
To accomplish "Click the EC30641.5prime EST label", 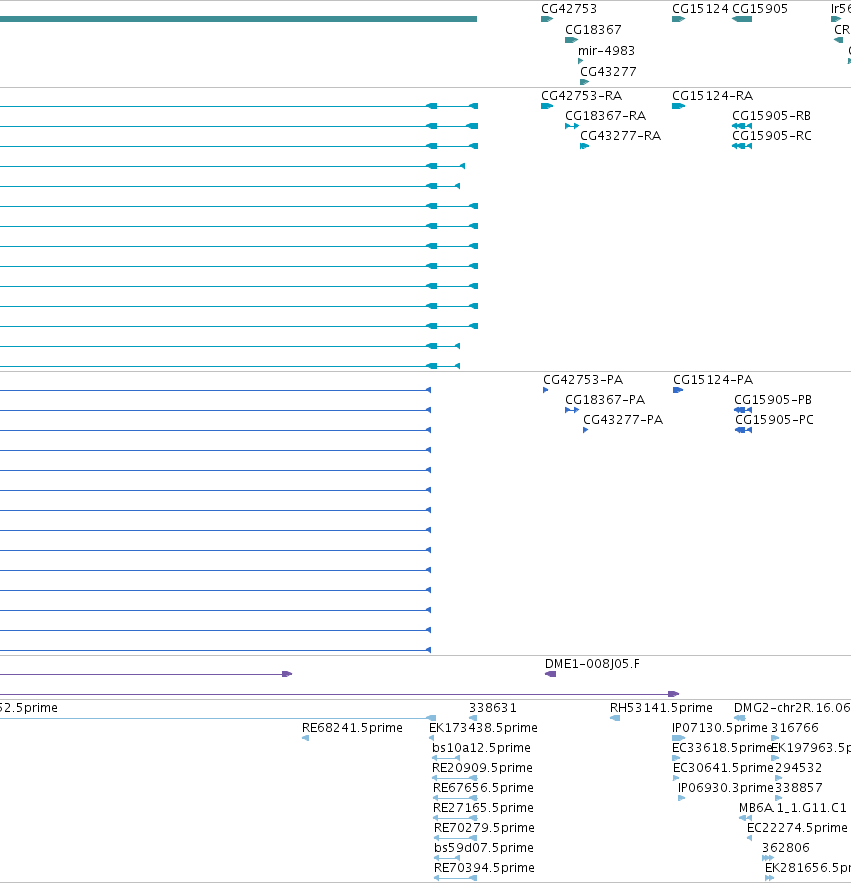I will (x=723, y=768).
